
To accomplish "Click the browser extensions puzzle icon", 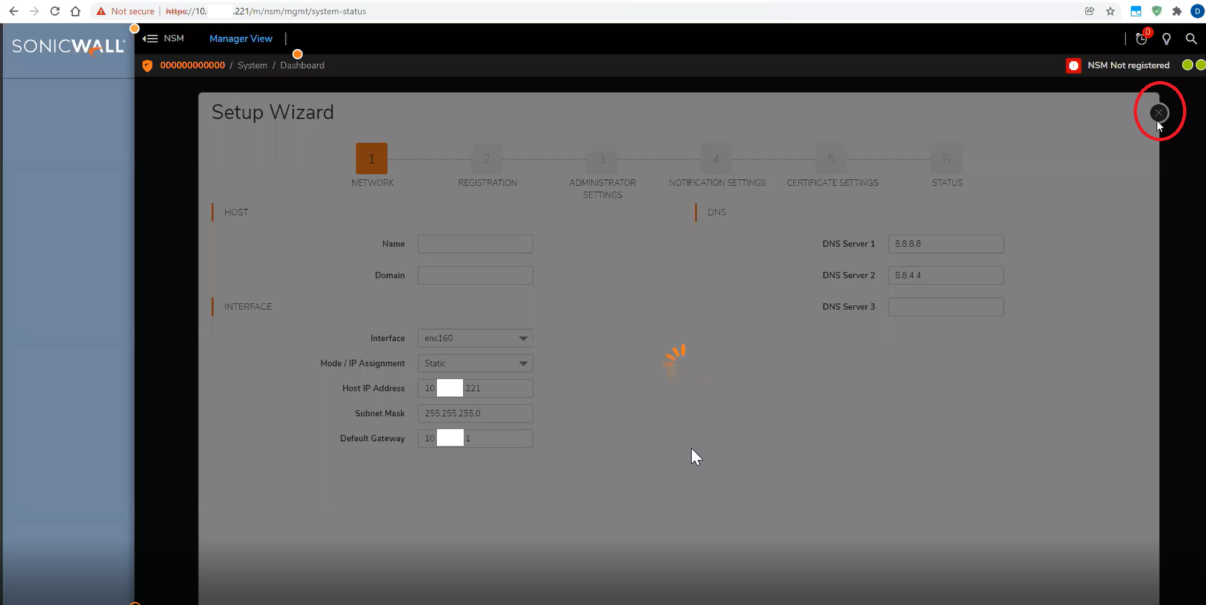I will pyautogui.click(x=1177, y=11).
